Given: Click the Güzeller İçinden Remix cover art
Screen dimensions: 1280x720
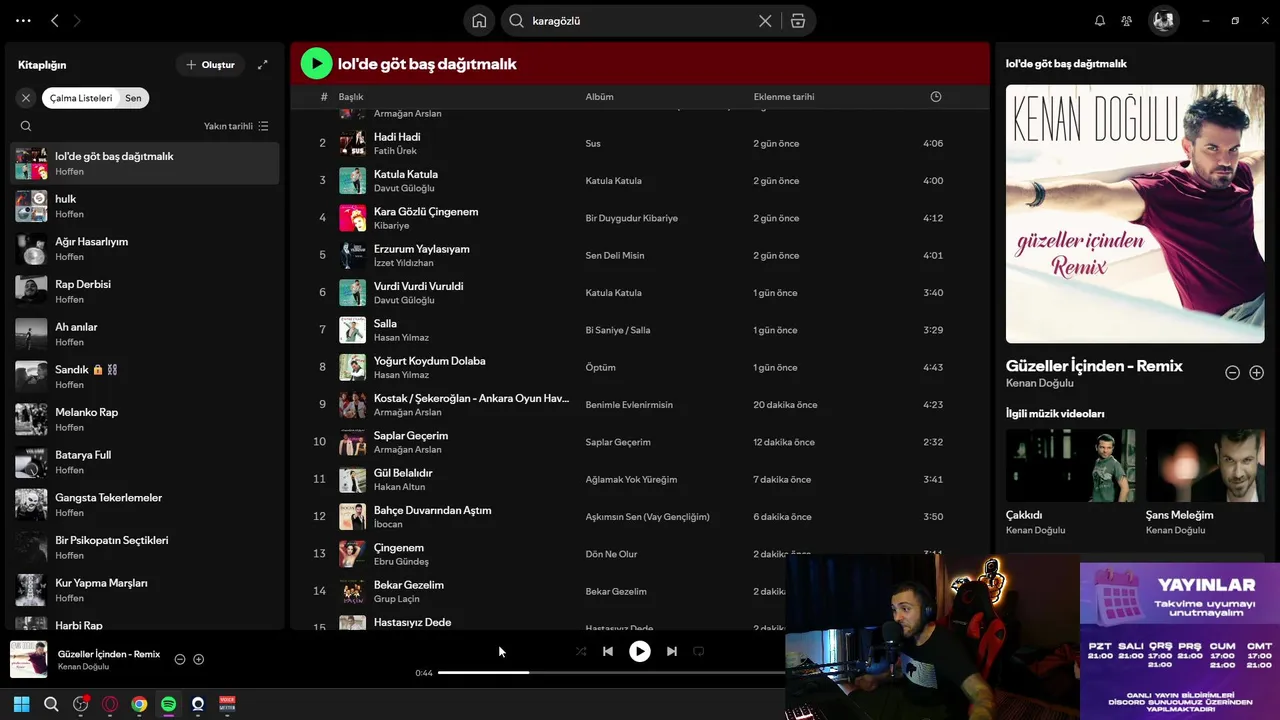Looking at the screenshot, I should click(x=1135, y=214).
